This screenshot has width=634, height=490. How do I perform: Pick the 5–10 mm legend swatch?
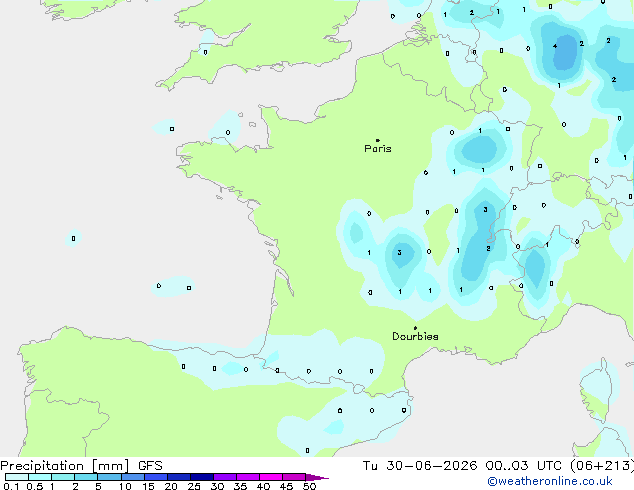point(109,477)
